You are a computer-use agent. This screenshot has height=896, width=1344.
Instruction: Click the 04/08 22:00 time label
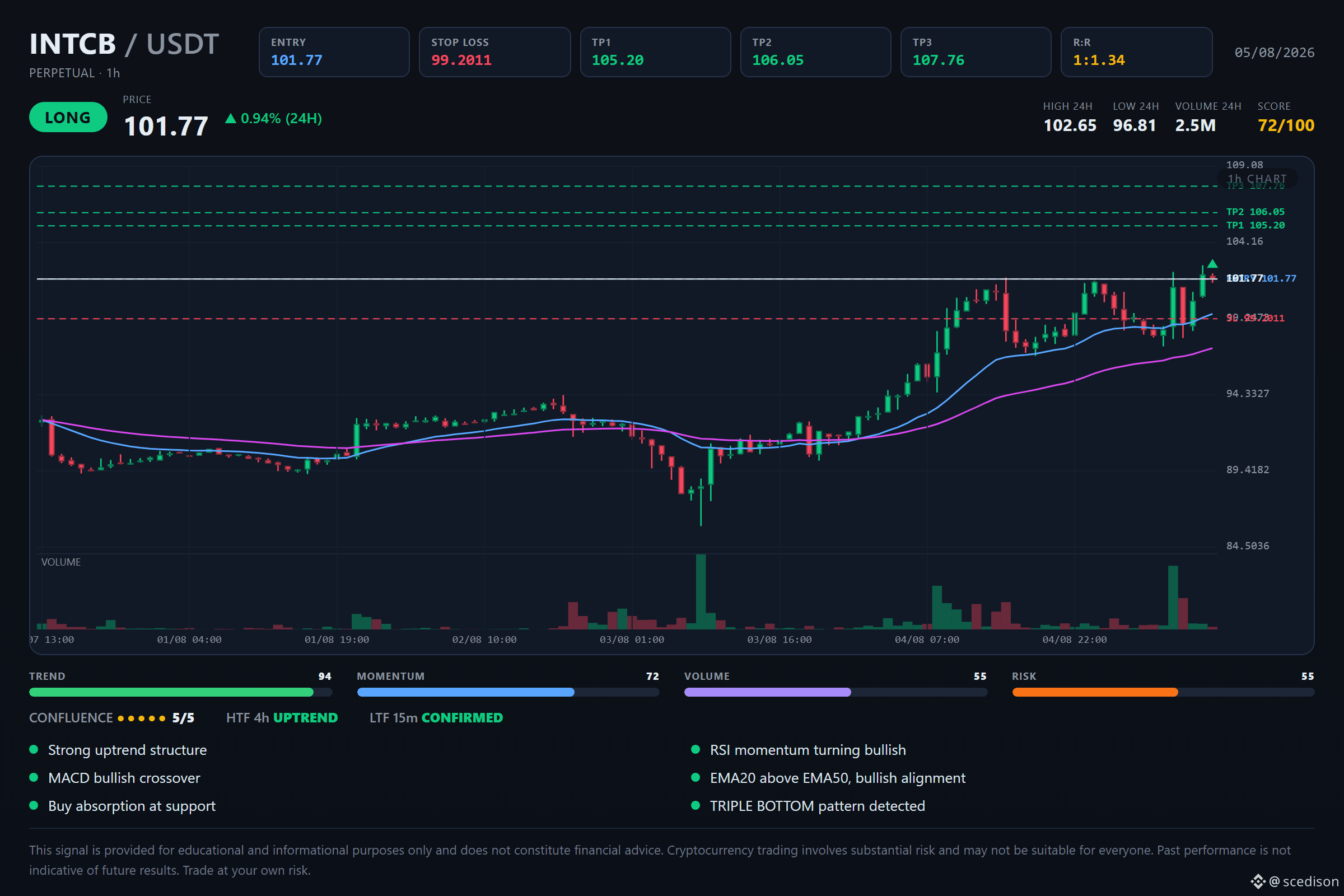click(1074, 640)
